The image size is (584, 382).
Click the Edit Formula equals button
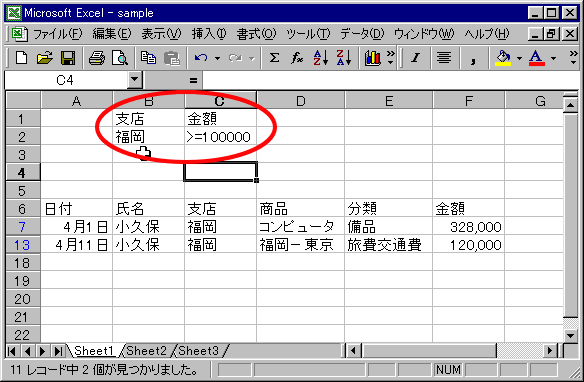tap(193, 80)
